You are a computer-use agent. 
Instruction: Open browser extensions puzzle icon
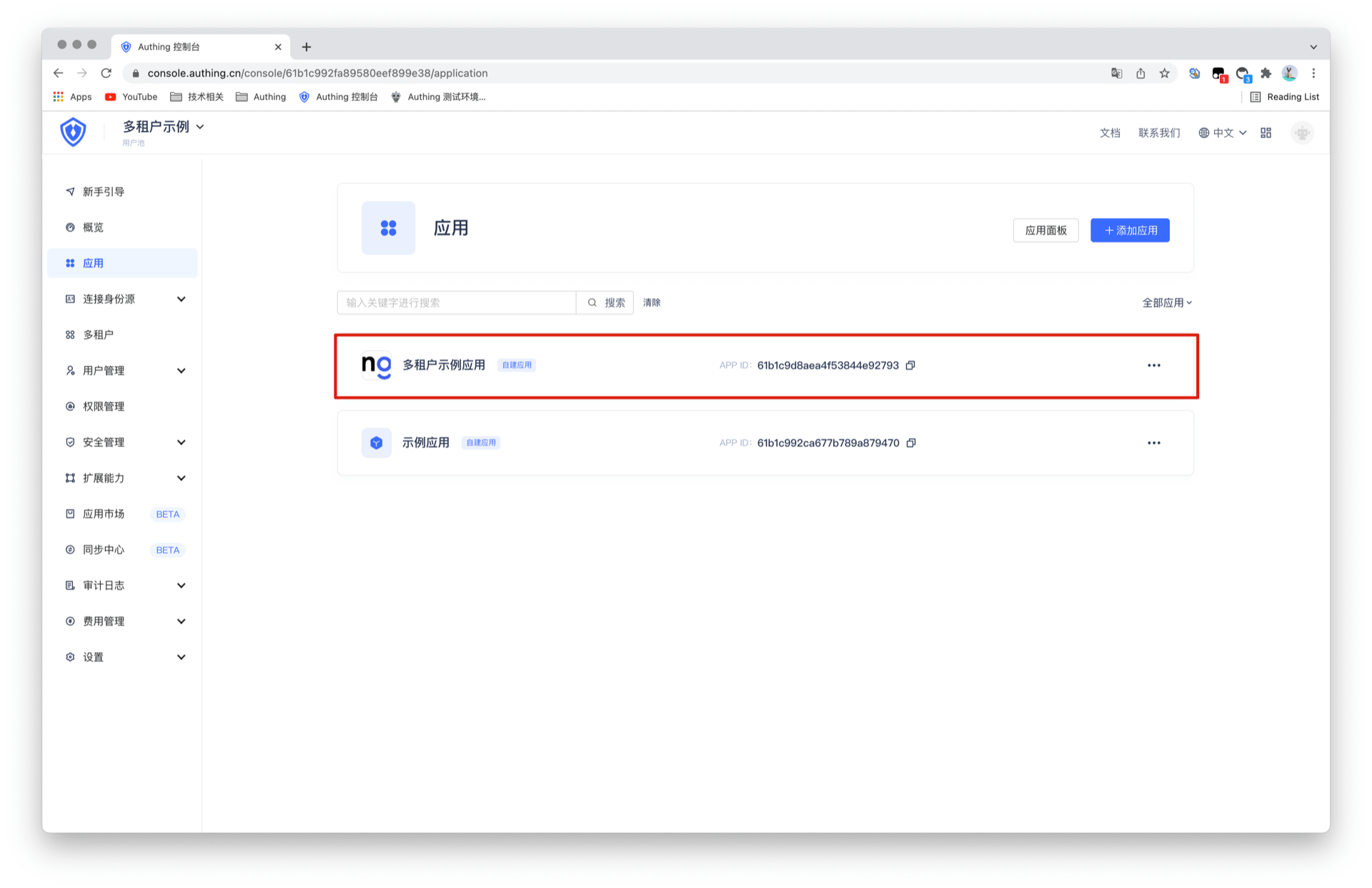pos(1266,73)
